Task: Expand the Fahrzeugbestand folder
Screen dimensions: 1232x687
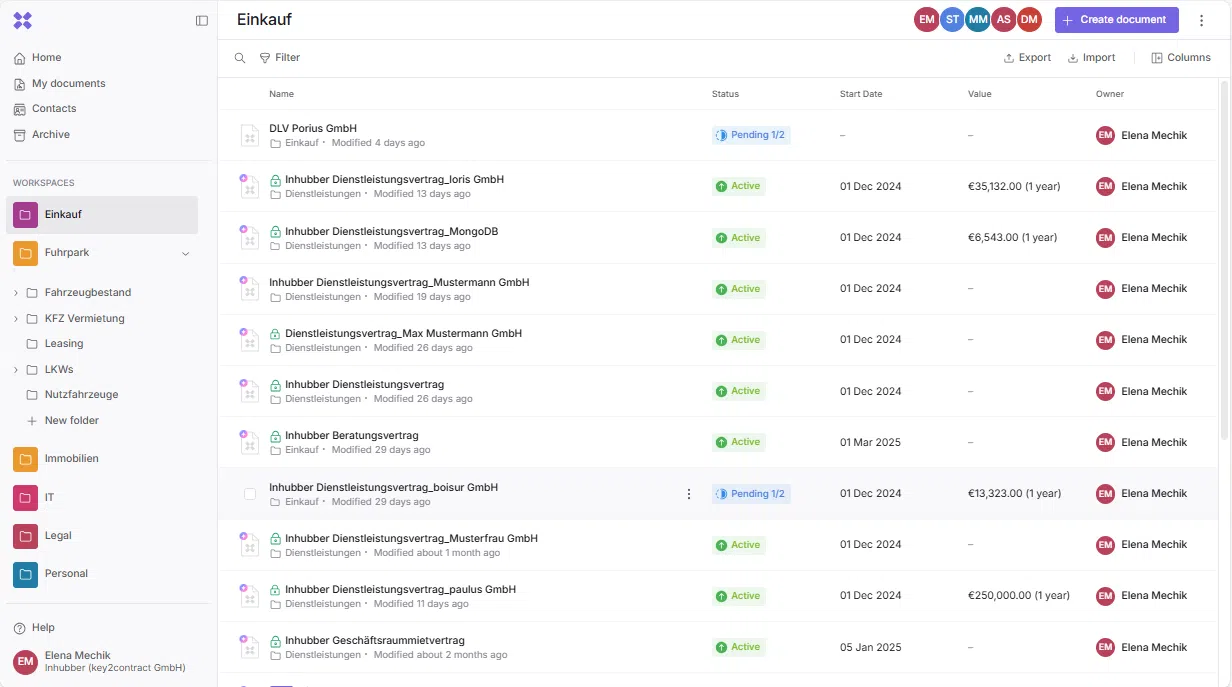Action: (16, 293)
